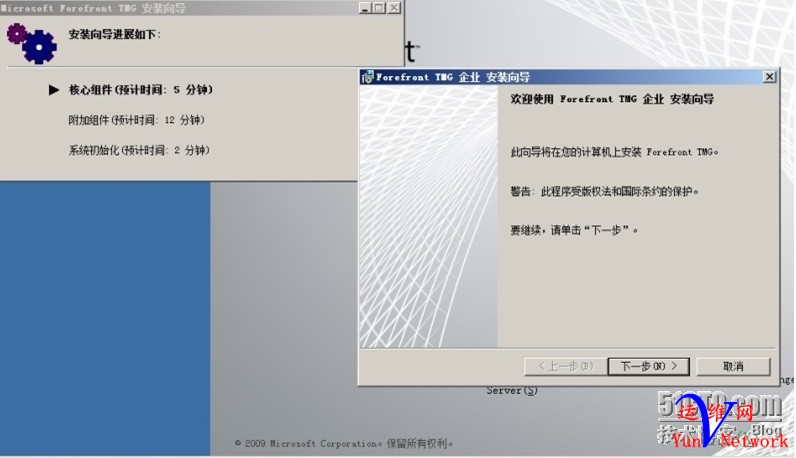Select 核心组件 (预计时间: 5 分钟) step
The image size is (796, 458).
coord(141,90)
